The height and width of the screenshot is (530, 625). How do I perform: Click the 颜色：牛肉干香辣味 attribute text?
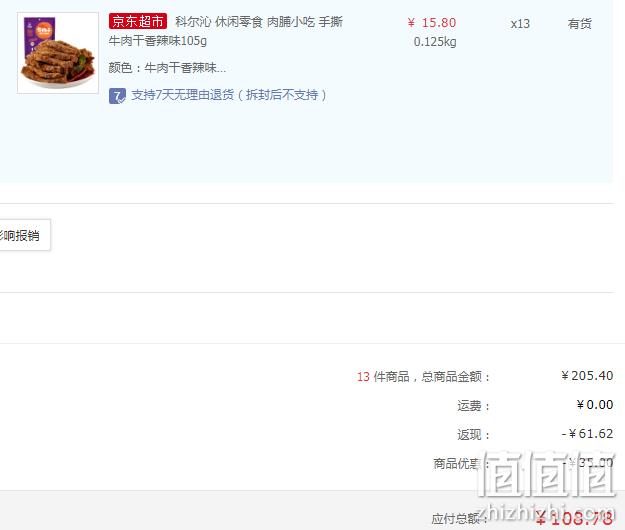coord(167,68)
